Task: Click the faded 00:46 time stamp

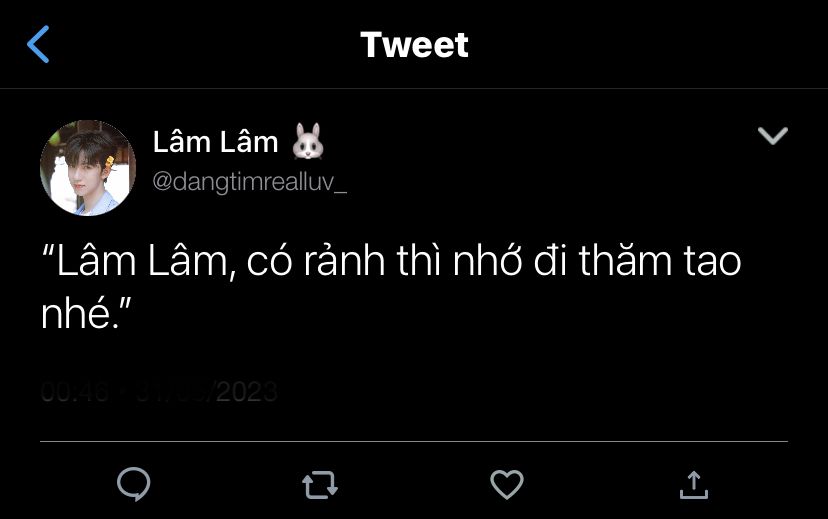Action: [x=75, y=392]
